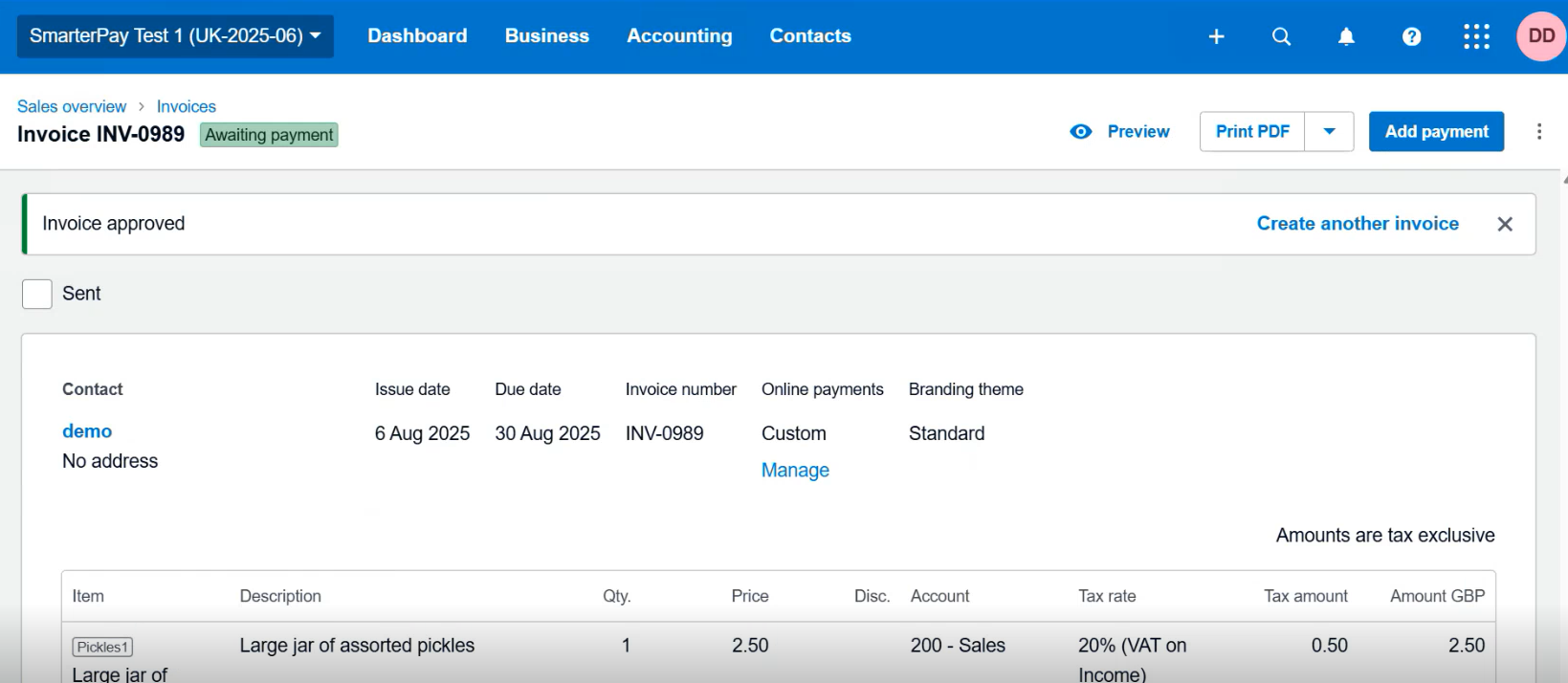Open the SmarterPay Test 1 organisation dropdown
Screen dimensions: 1568x683
pyautogui.click(x=175, y=36)
